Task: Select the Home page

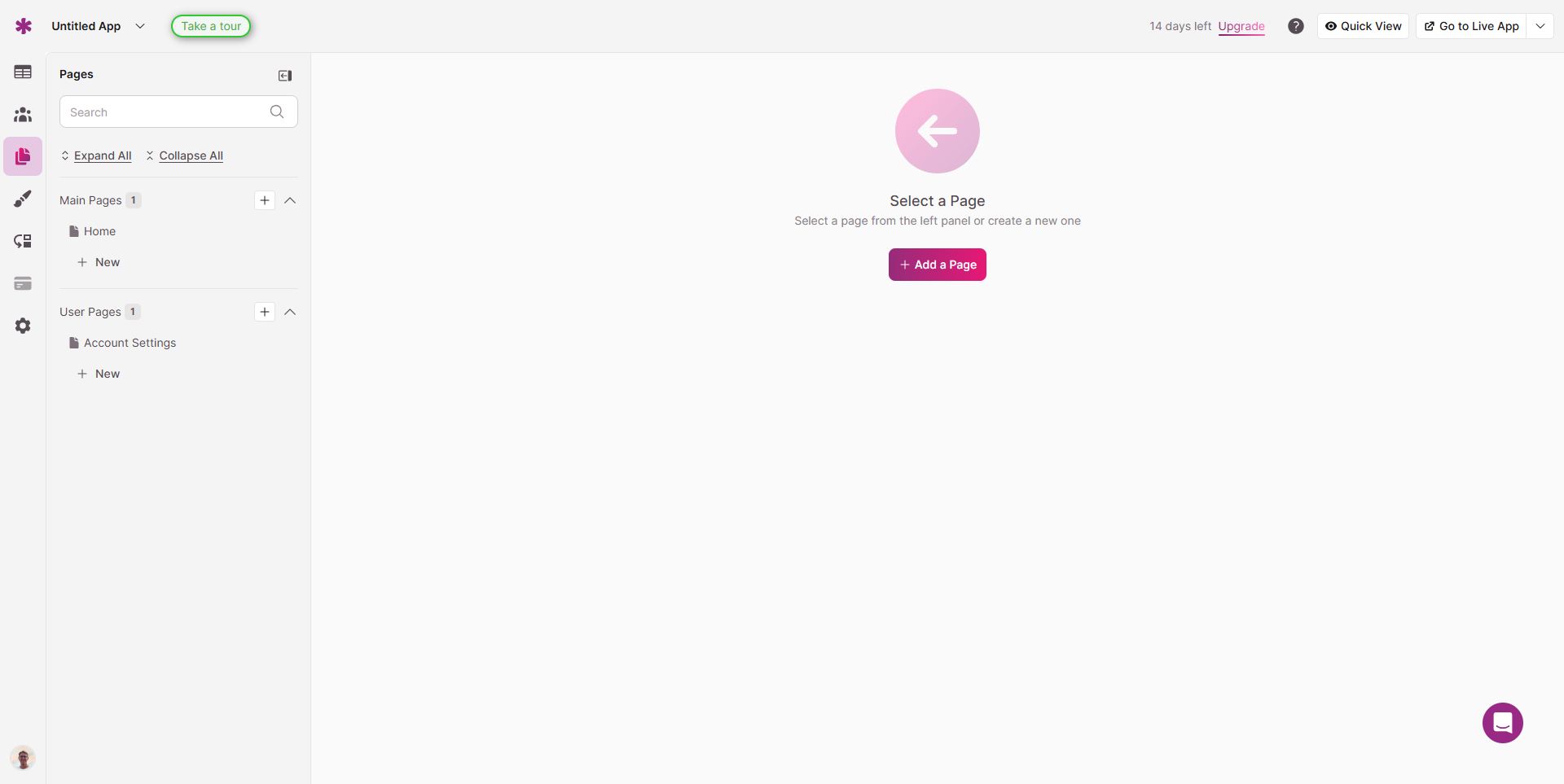Action: 99,231
